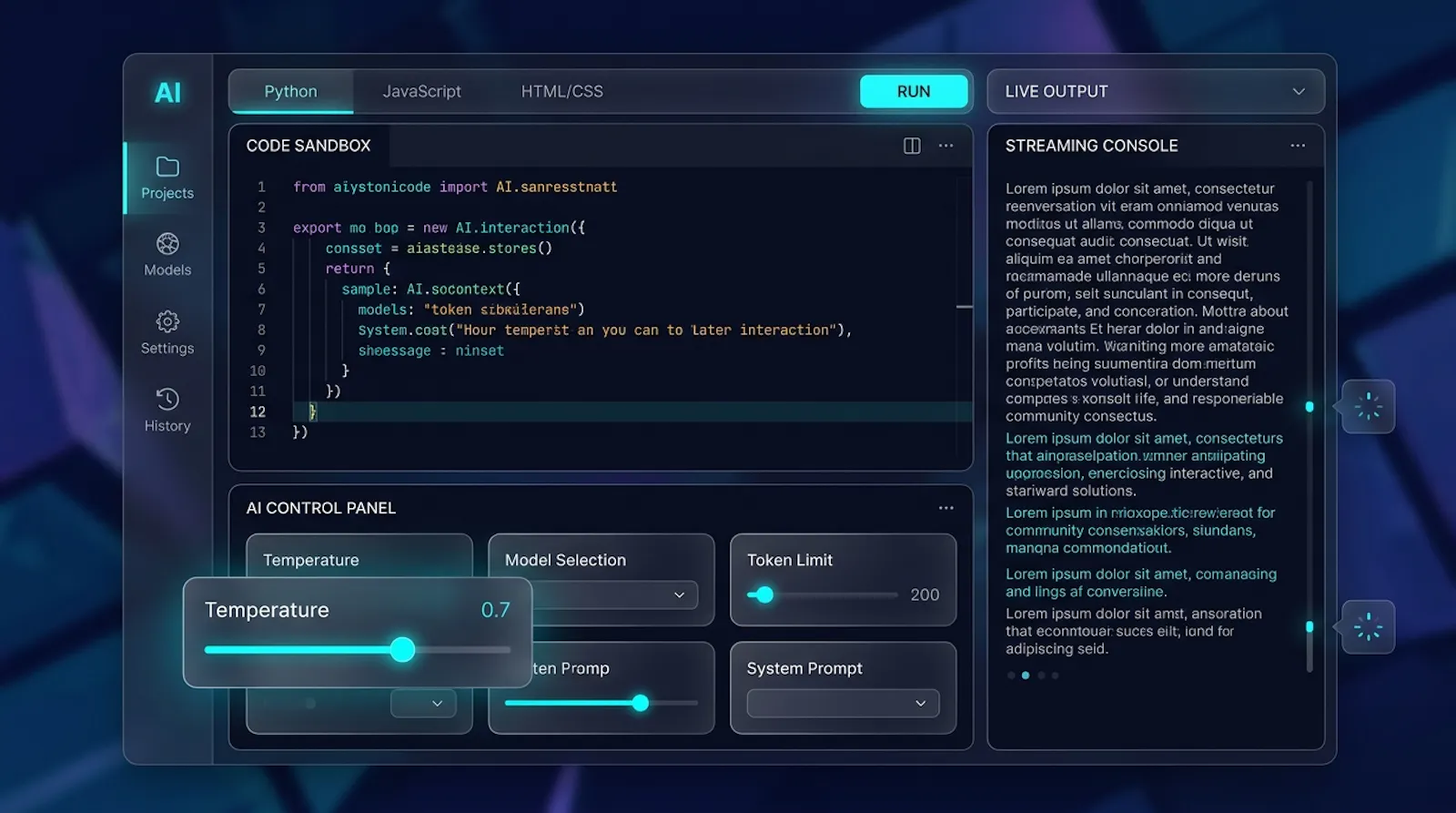
Task: Click line number 1 in editor
Action: pos(261,187)
